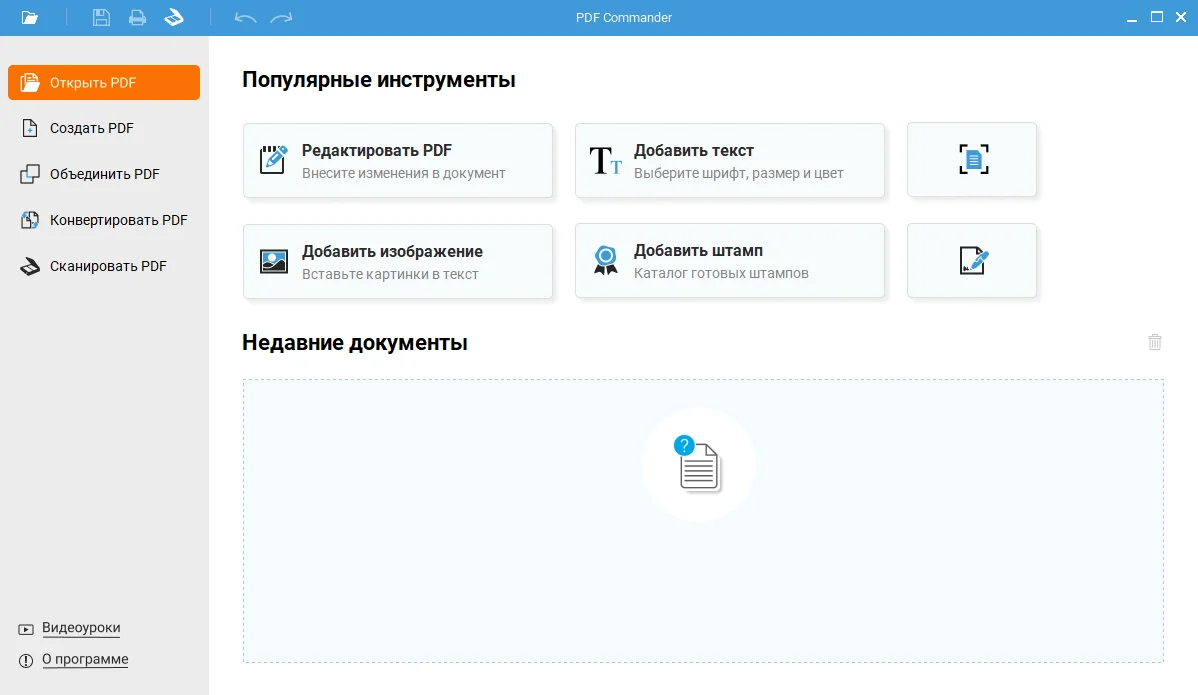Screen dimensions: 1198x695
Task: Click the Добавить текст tool card
Action: [x=730, y=160]
